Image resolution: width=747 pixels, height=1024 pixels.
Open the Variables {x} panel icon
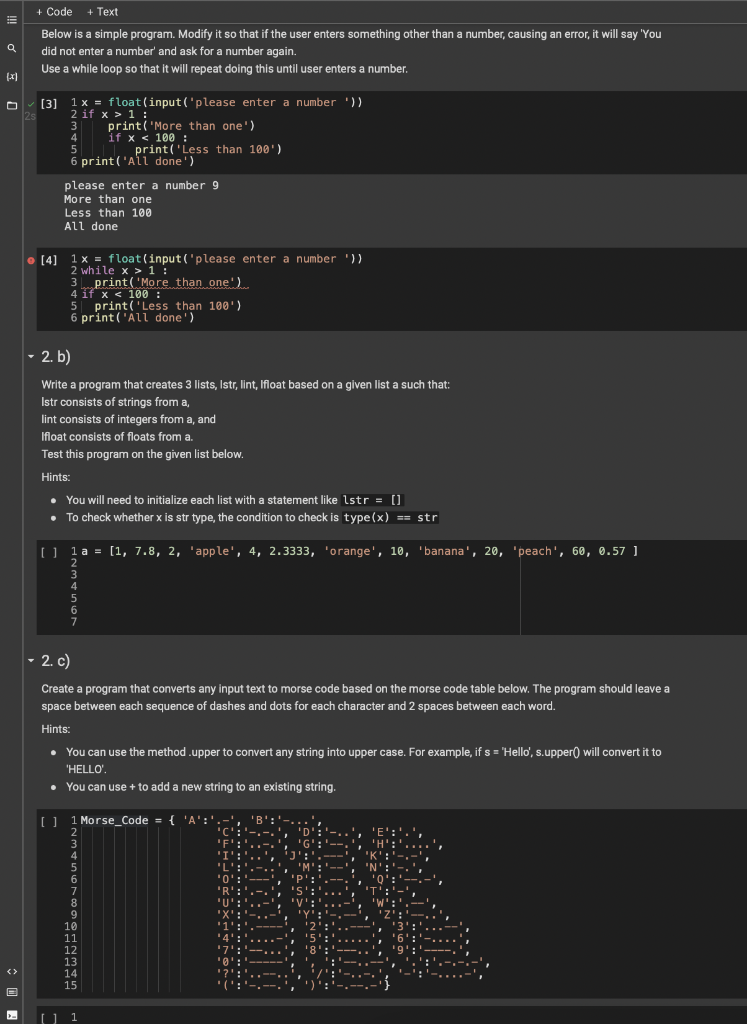pos(11,76)
